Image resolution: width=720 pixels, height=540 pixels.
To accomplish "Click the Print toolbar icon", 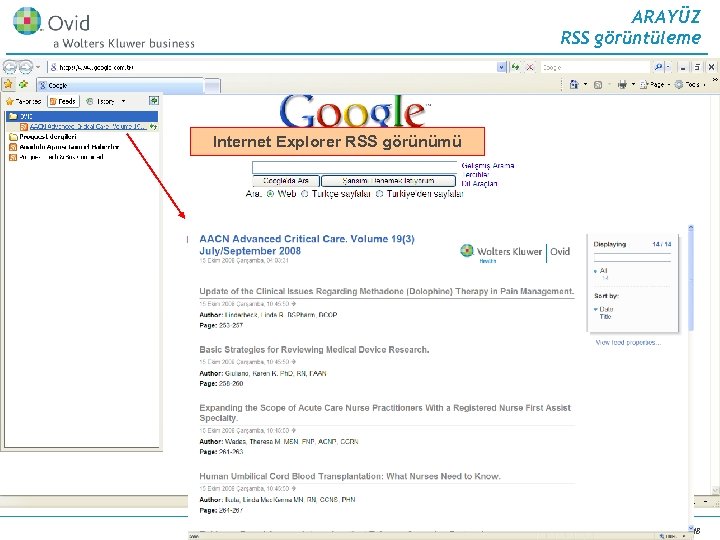I will pos(622,84).
